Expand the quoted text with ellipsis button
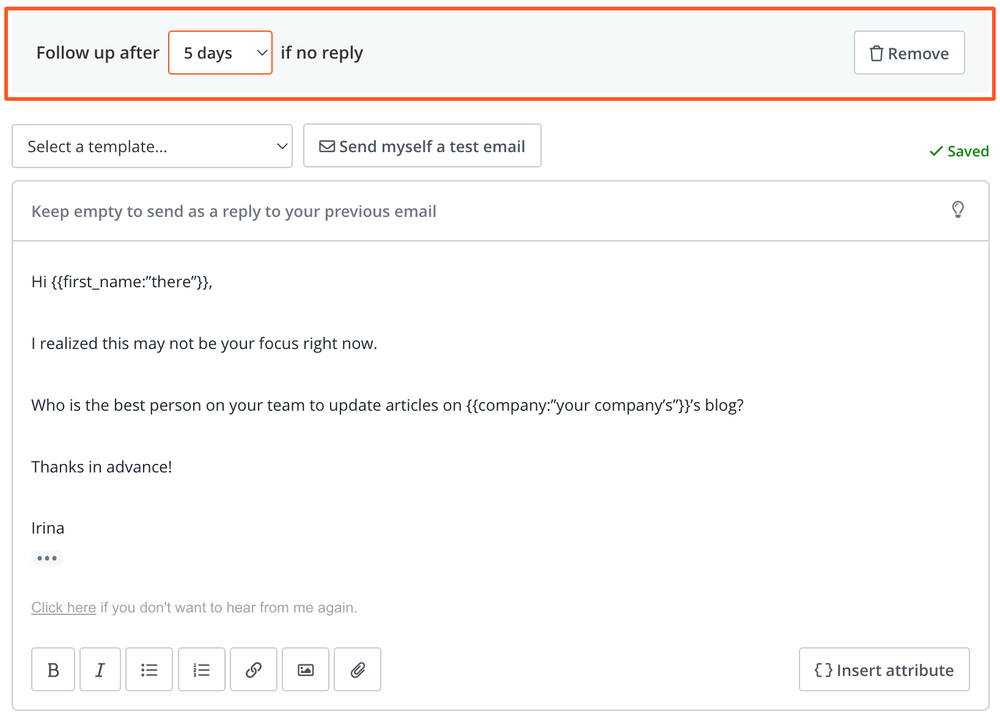The width and height of the screenshot is (1000, 720). click(x=46, y=558)
